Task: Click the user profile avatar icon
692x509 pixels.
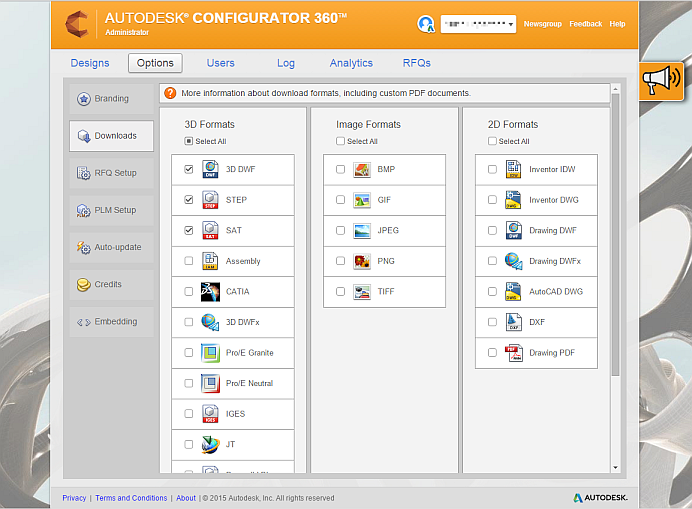Action: click(x=426, y=24)
